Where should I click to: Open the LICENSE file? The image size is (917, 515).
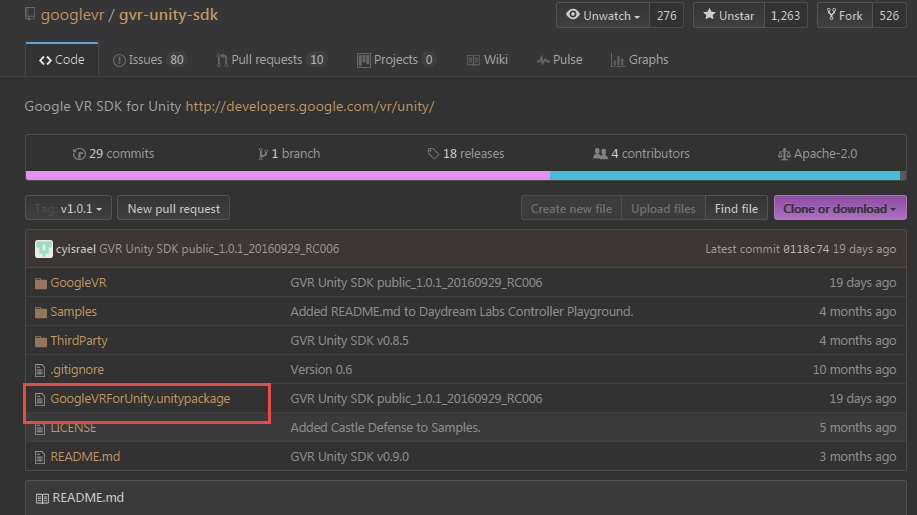coord(74,428)
